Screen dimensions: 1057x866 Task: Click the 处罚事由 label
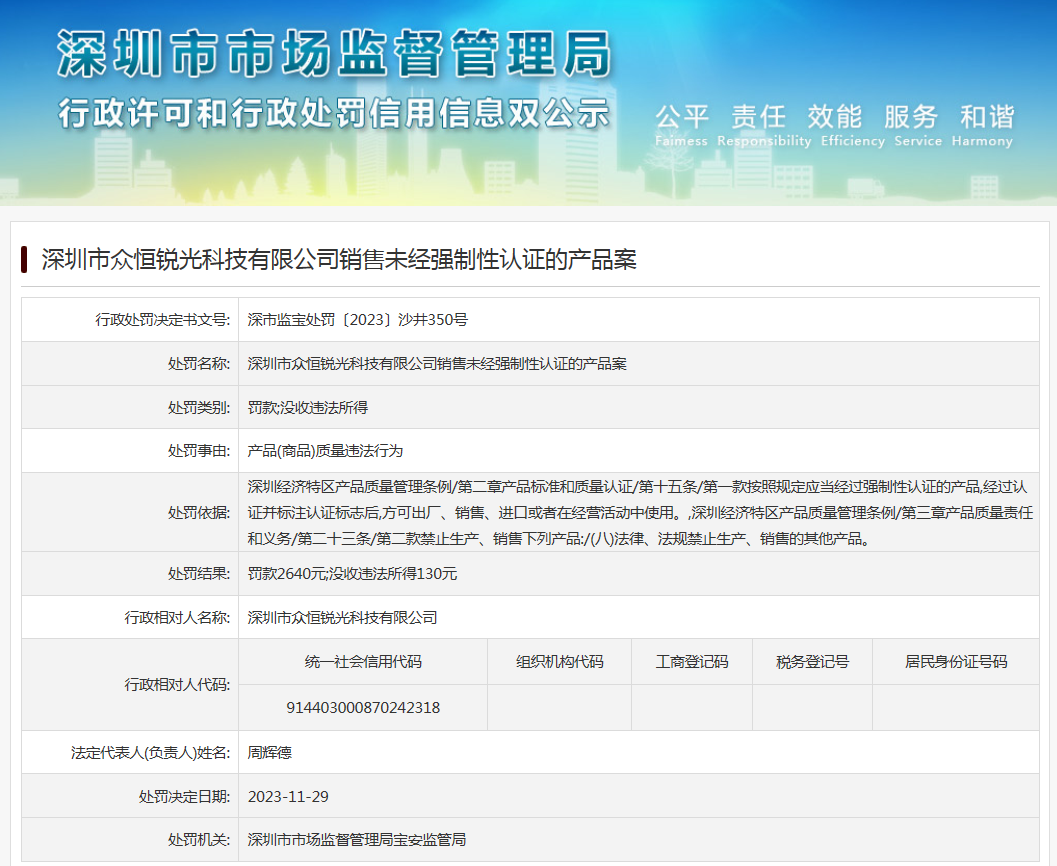pos(199,451)
